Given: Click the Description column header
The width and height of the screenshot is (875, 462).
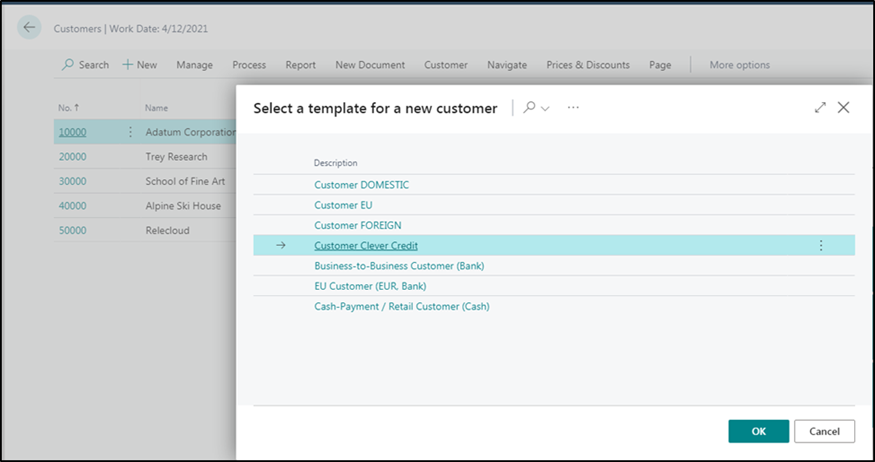Looking at the screenshot, I should coord(335,163).
